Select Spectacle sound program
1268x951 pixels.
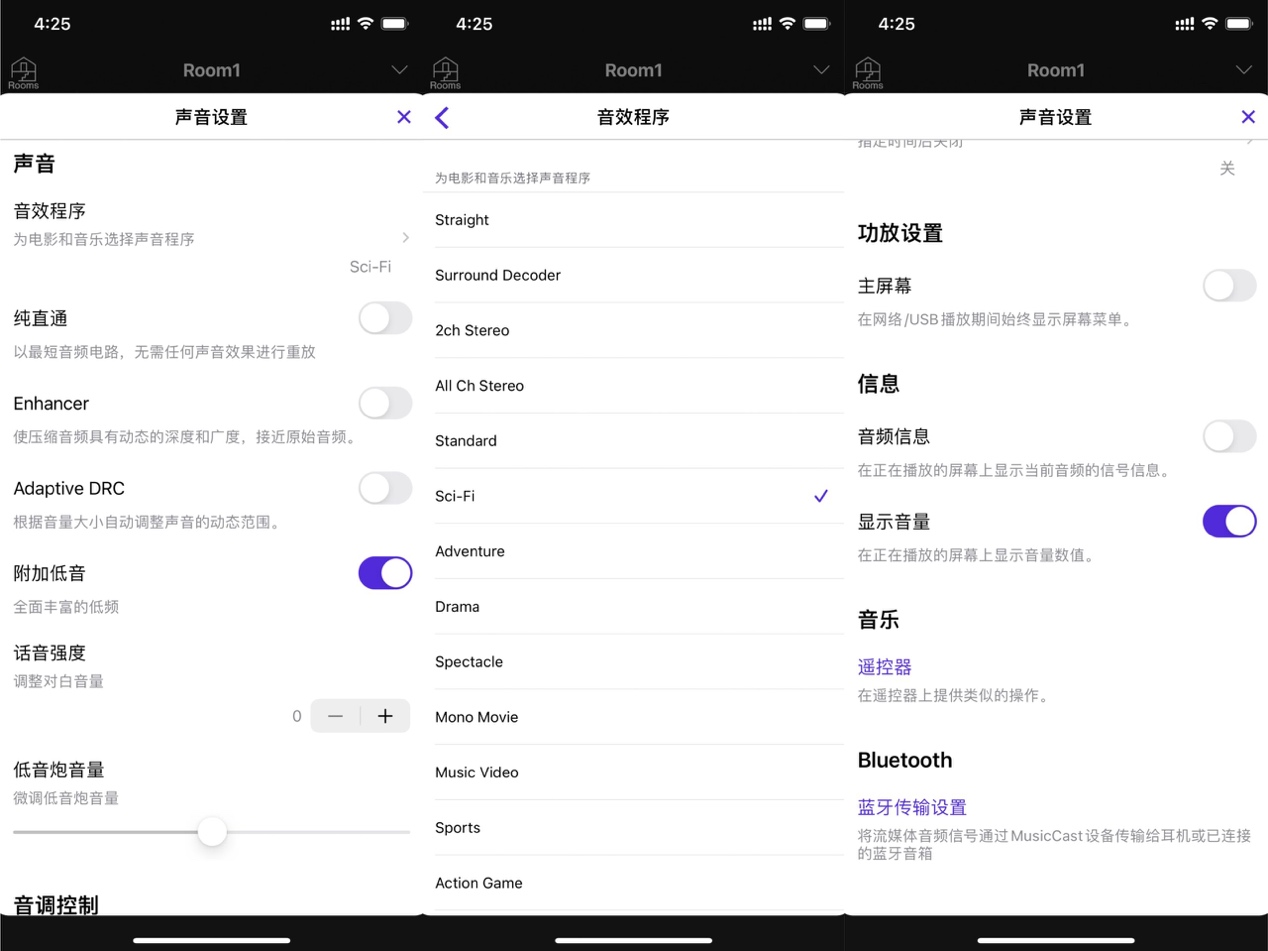[x=633, y=662]
